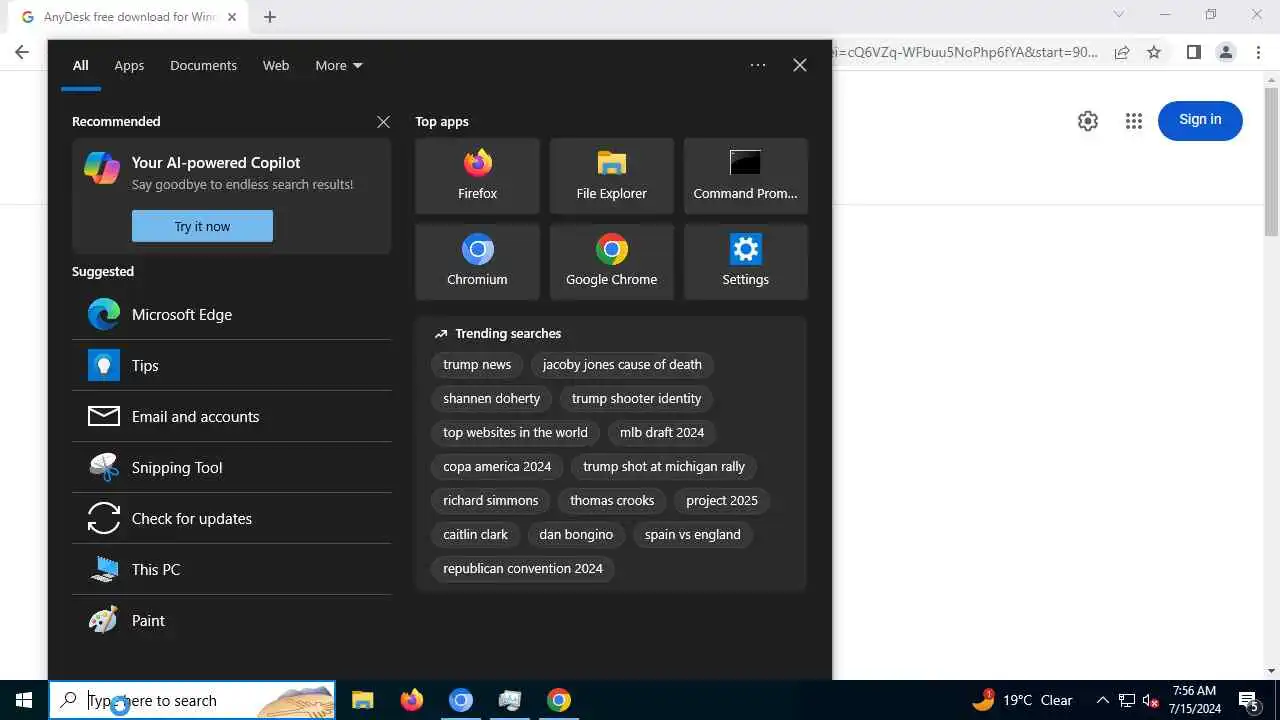Open Settings from Top apps
This screenshot has height=720, width=1280.
point(745,262)
